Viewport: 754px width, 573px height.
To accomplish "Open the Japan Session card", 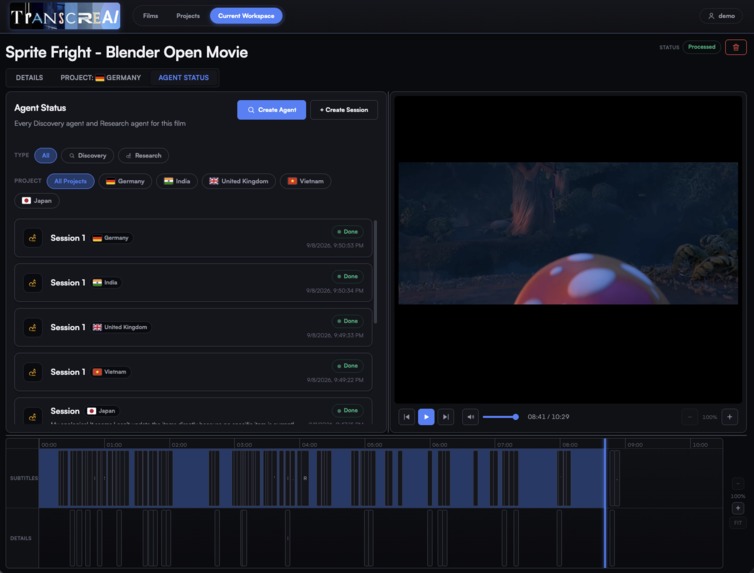I will (x=193, y=411).
